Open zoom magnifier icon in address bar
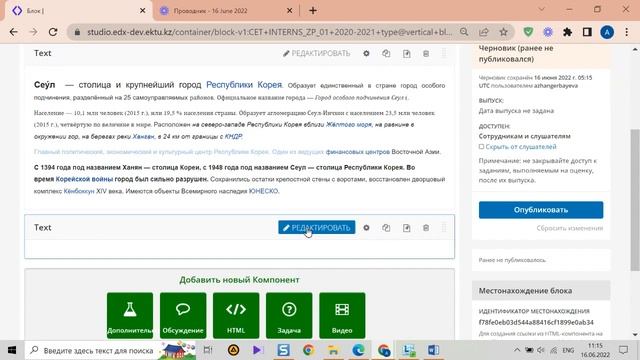 (464, 32)
